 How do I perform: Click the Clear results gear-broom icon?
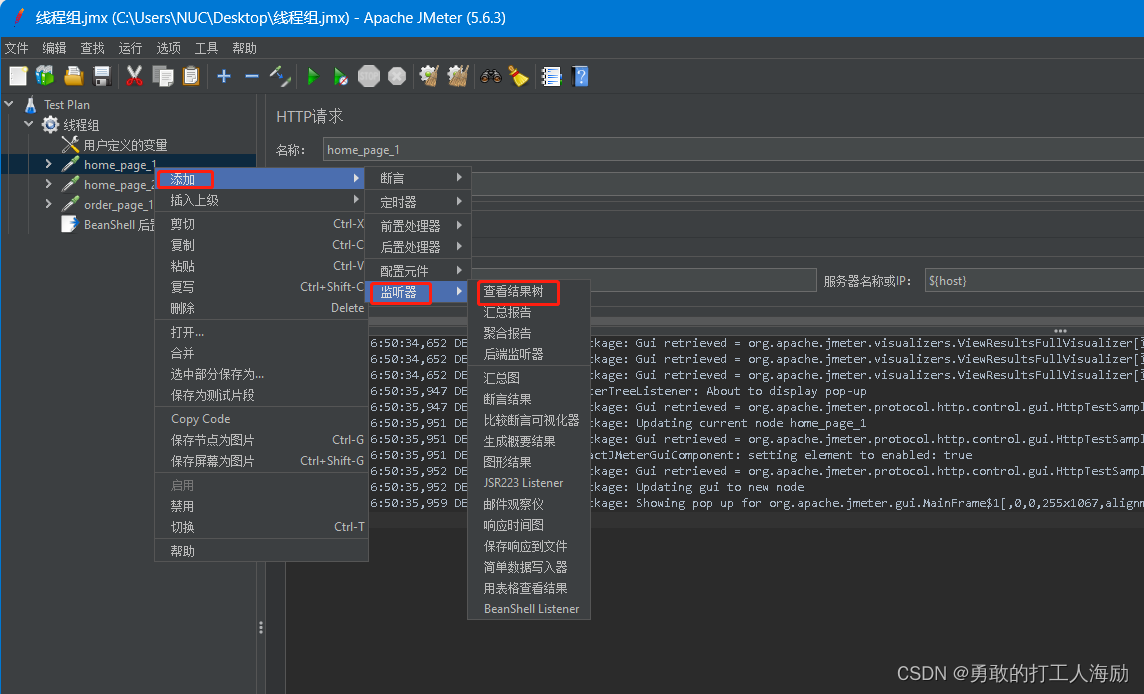(x=429, y=76)
